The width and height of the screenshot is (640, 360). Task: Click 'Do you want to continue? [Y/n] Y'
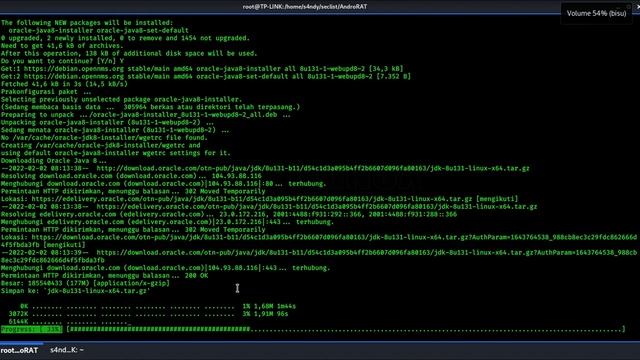pyautogui.click(x=62, y=61)
